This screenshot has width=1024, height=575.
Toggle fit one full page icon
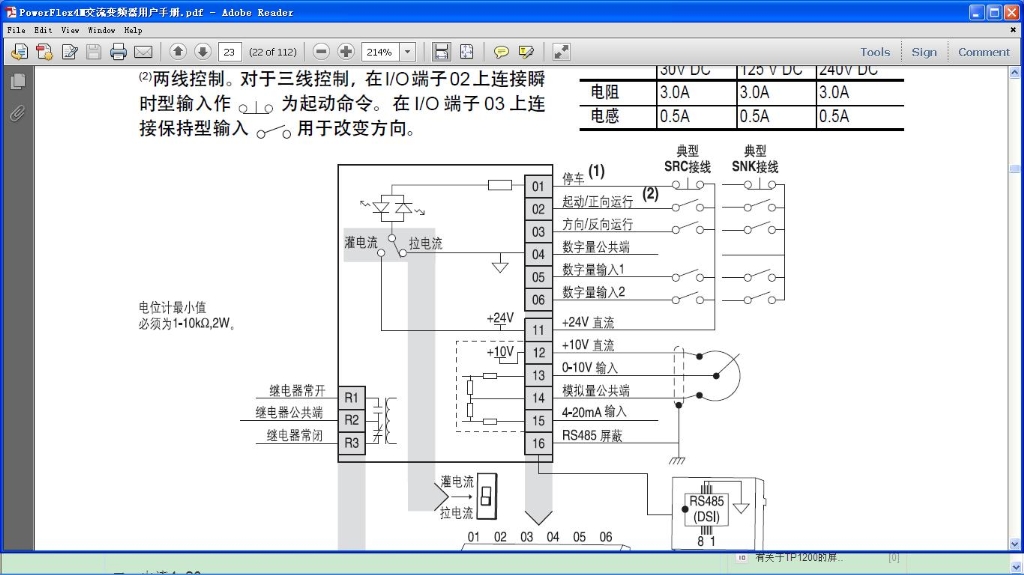pyautogui.click(x=466, y=52)
